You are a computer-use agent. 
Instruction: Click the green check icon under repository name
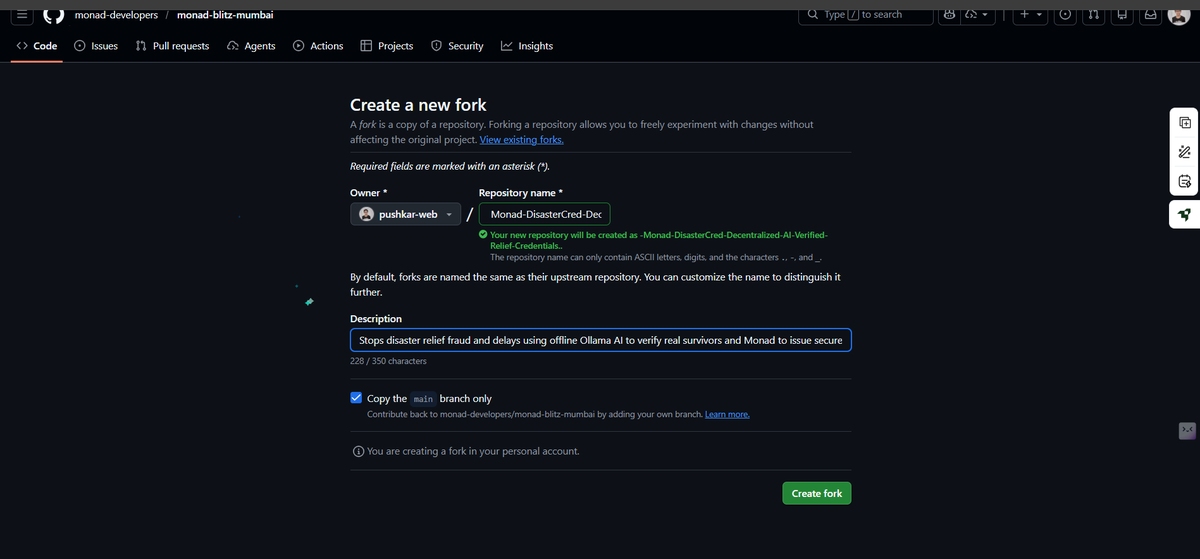484,234
